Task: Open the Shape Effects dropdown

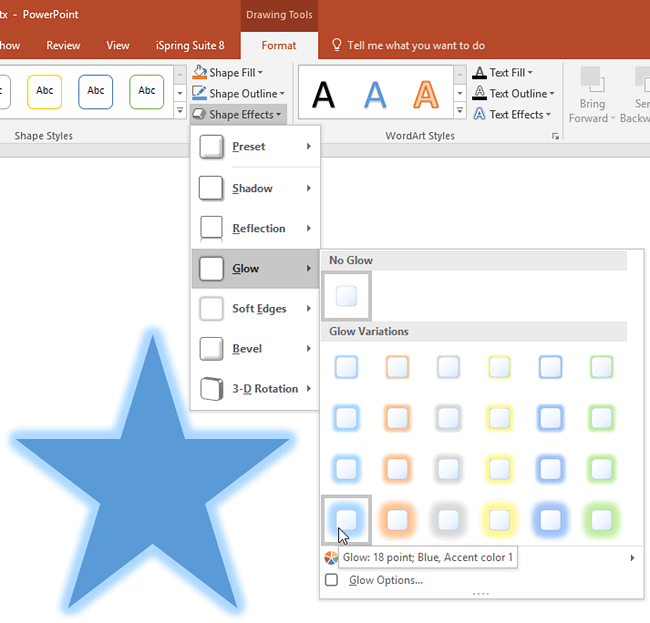Action: click(x=238, y=115)
